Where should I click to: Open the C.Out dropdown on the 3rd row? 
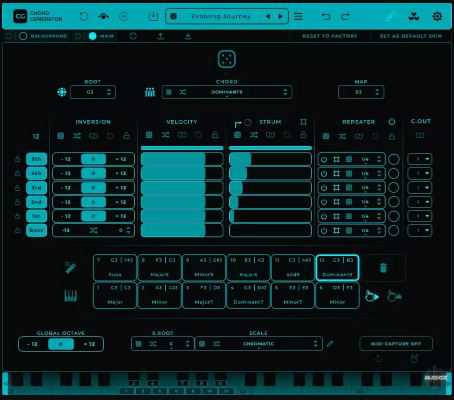420,188
